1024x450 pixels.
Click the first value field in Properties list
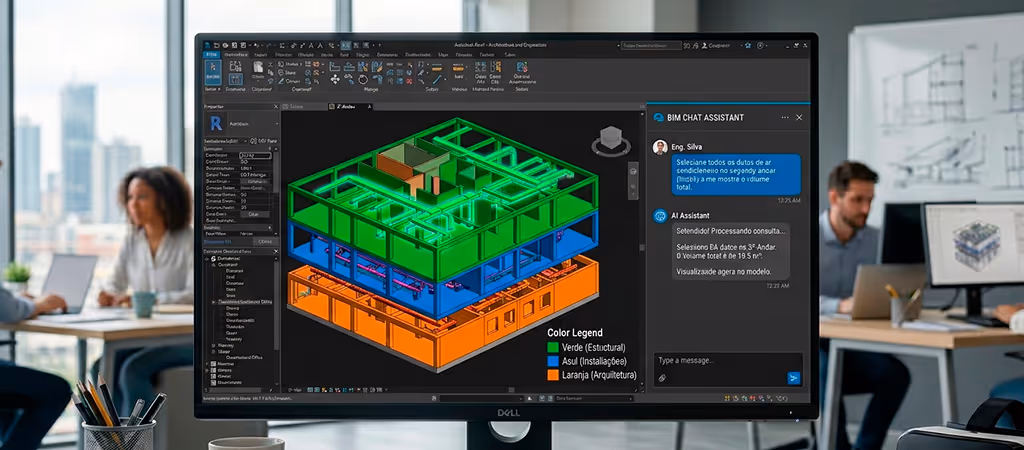tap(255, 155)
